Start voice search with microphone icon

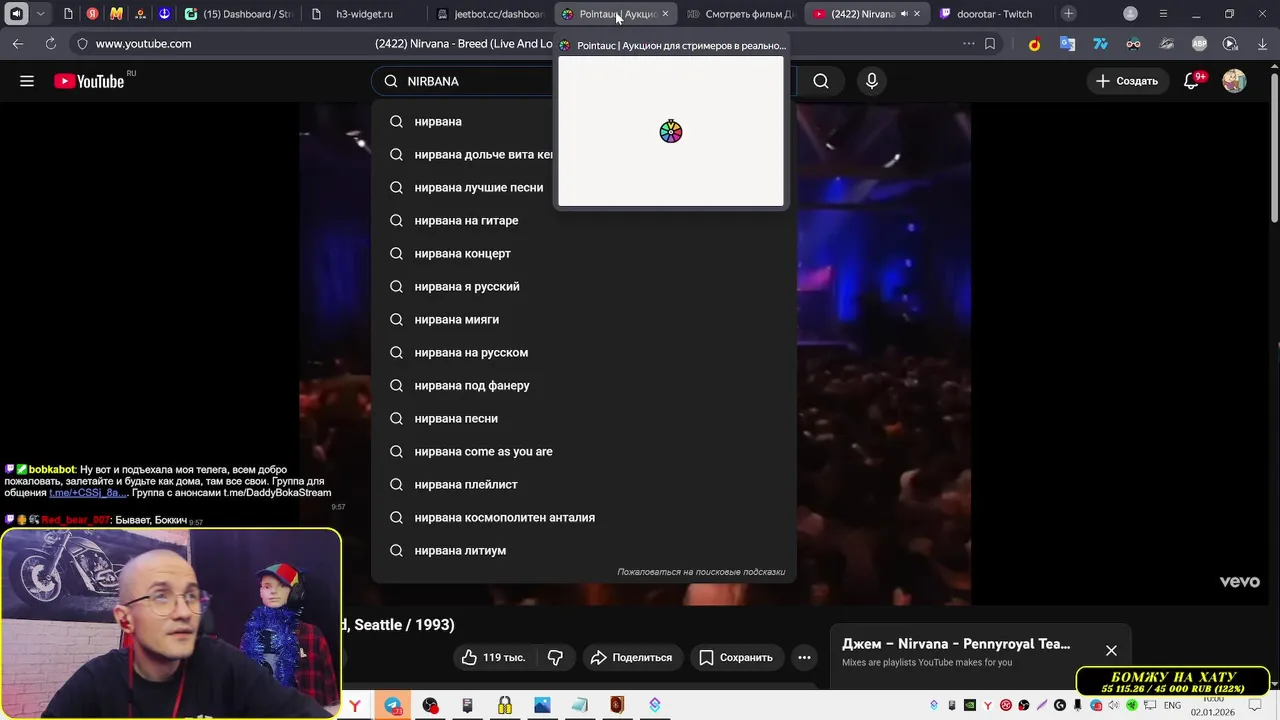pos(872,81)
